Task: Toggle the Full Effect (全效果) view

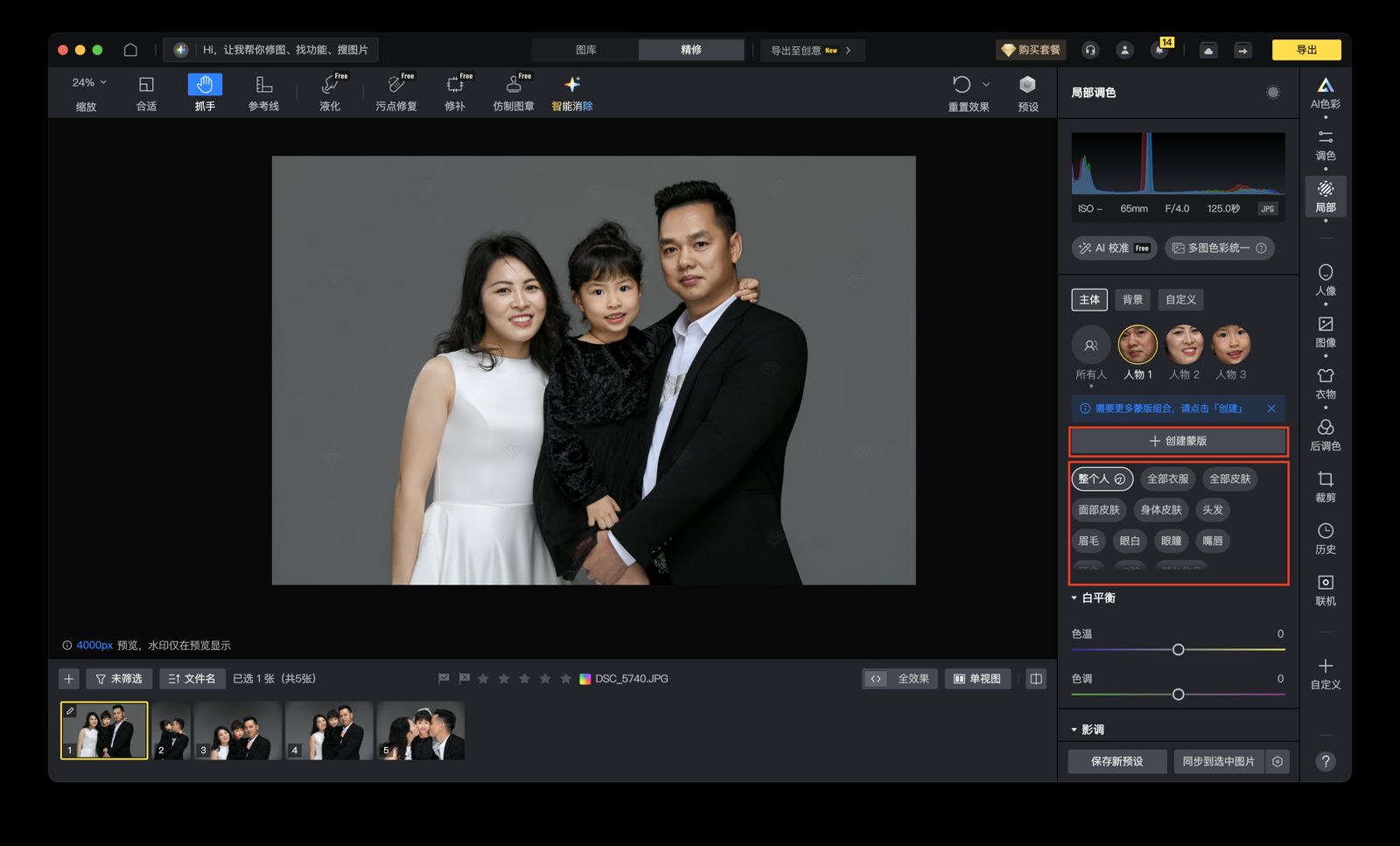Action: click(900, 679)
